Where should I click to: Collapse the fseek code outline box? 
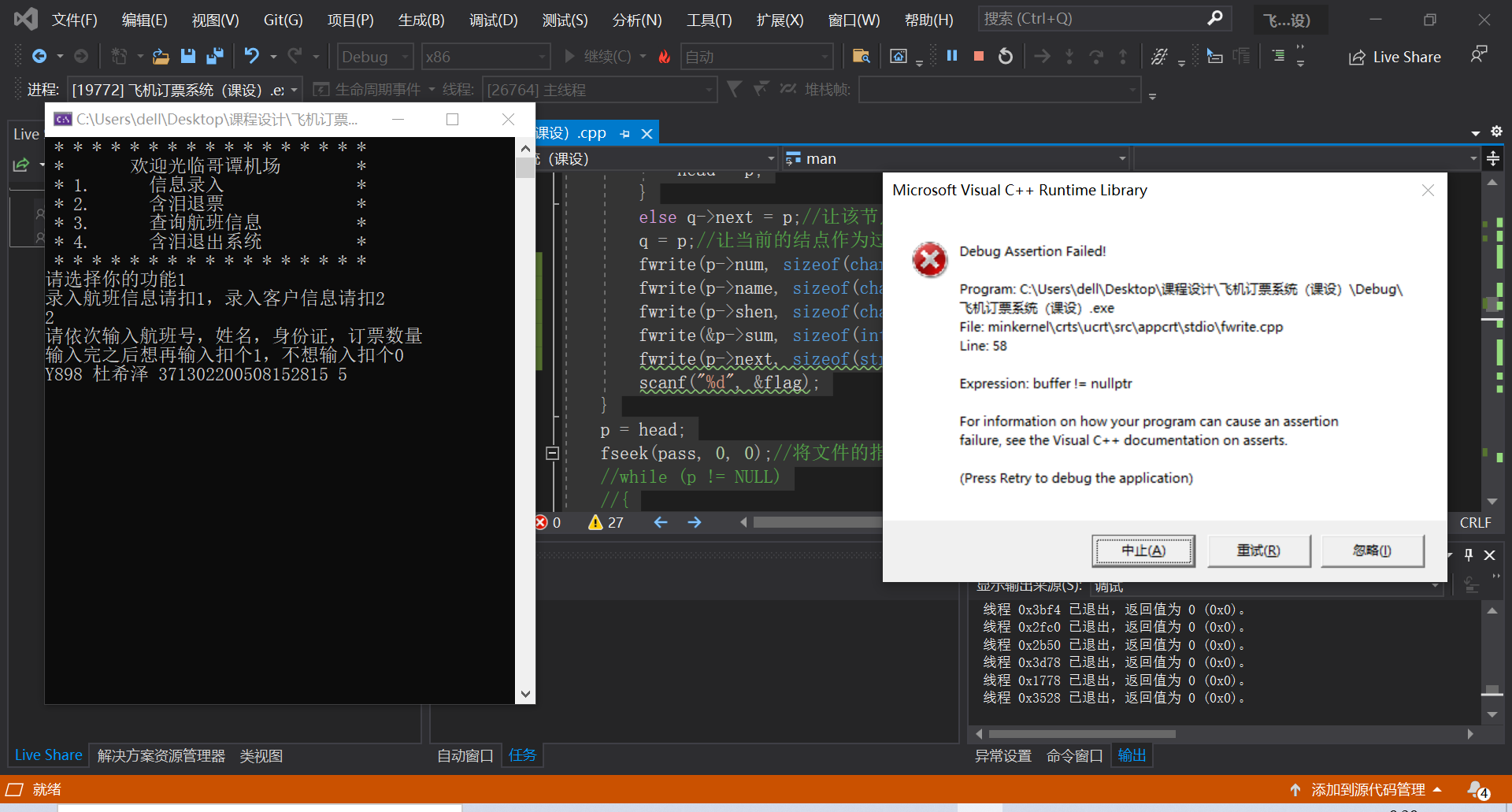[x=552, y=453]
